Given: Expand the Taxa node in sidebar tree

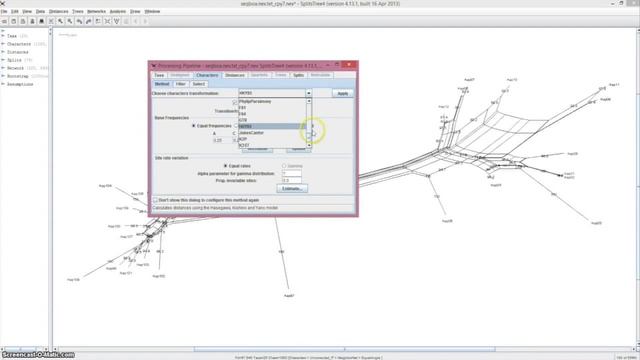Looking at the screenshot, I should pos(3,36).
